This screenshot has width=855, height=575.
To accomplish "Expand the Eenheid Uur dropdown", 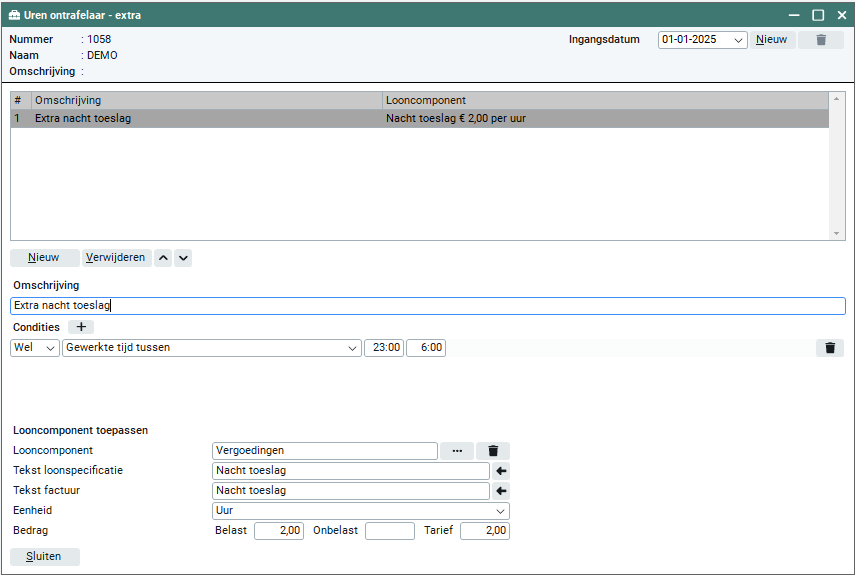I will (x=501, y=511).
